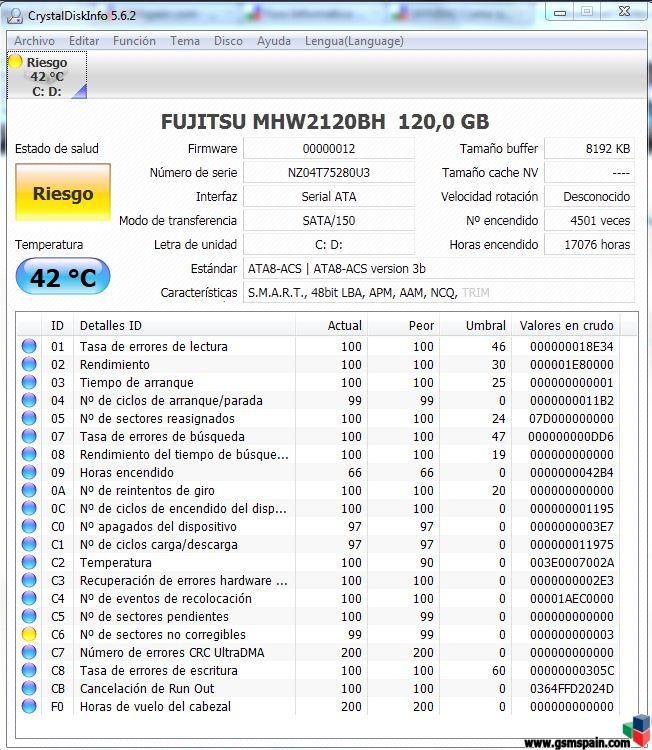Click status icon for attribute C0

(29, 526)
